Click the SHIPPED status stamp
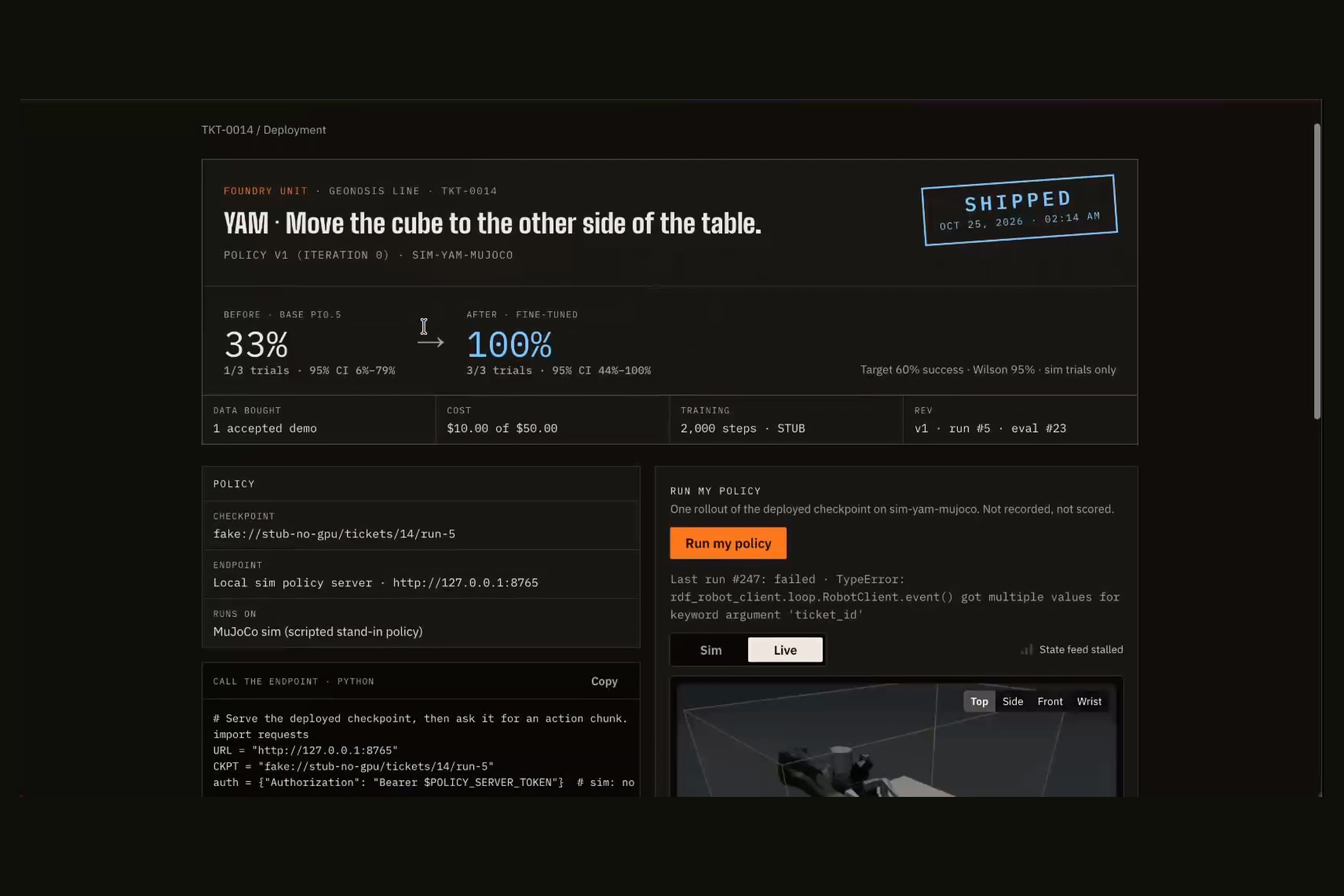The image size is (1344, 896). pyautogui.click(x=1019, y=210)
